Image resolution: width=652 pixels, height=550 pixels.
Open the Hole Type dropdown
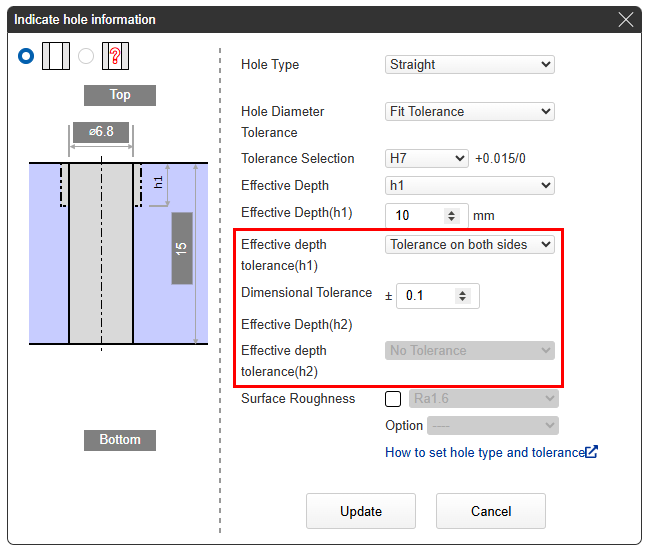(x=469, y=65)
